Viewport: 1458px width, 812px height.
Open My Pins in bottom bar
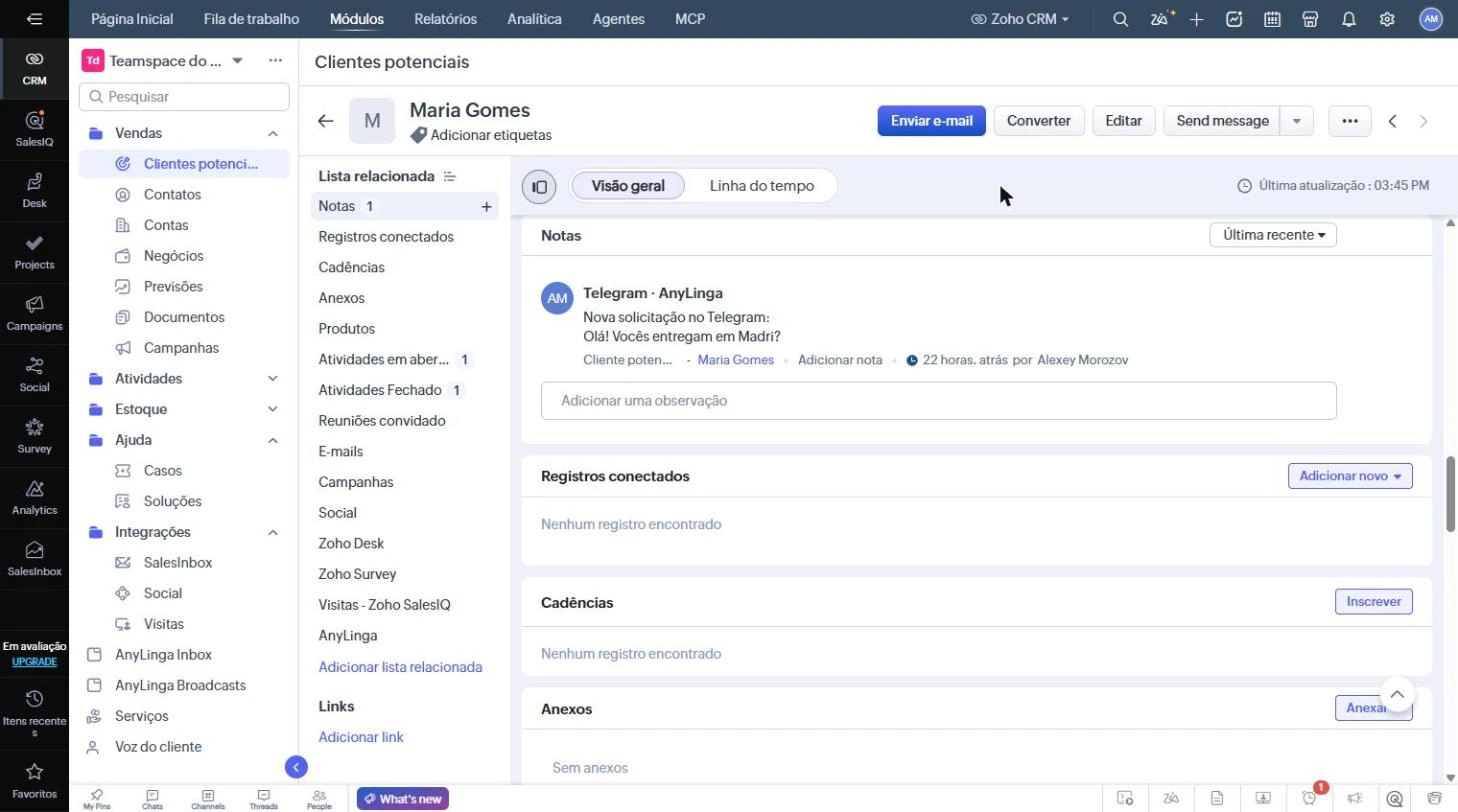tap(97, 799)
